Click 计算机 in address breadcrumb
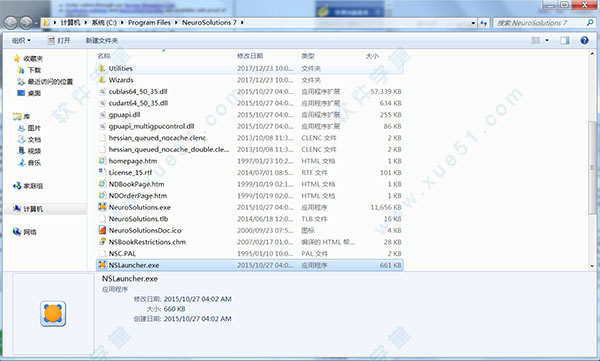Viewport: 600px width, 361px height. (70, 23)
